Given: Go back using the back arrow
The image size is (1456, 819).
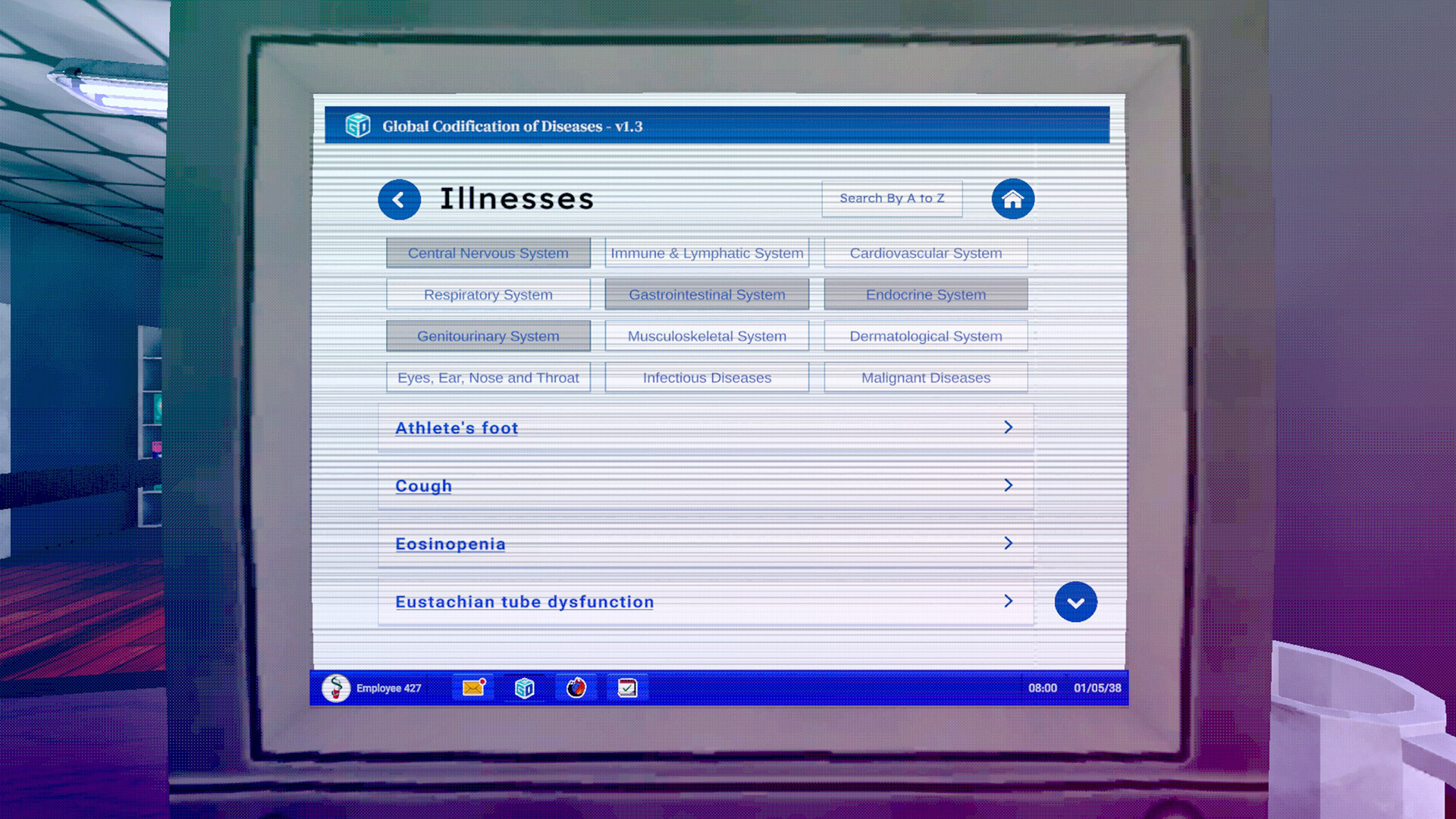Looking at the screenshot, I should (x=400, y=199).
